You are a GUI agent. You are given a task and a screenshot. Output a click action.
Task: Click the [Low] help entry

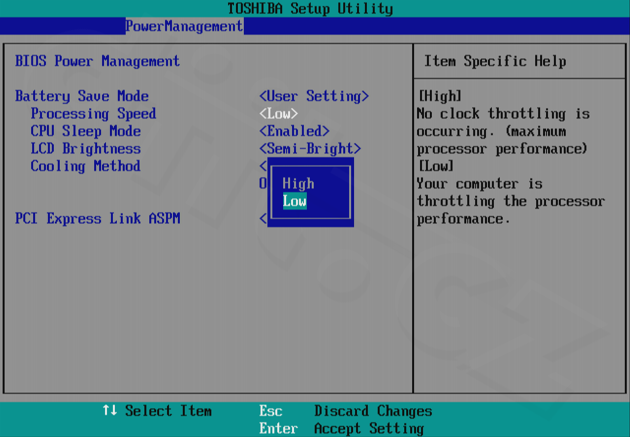click(x=436, y=166)
